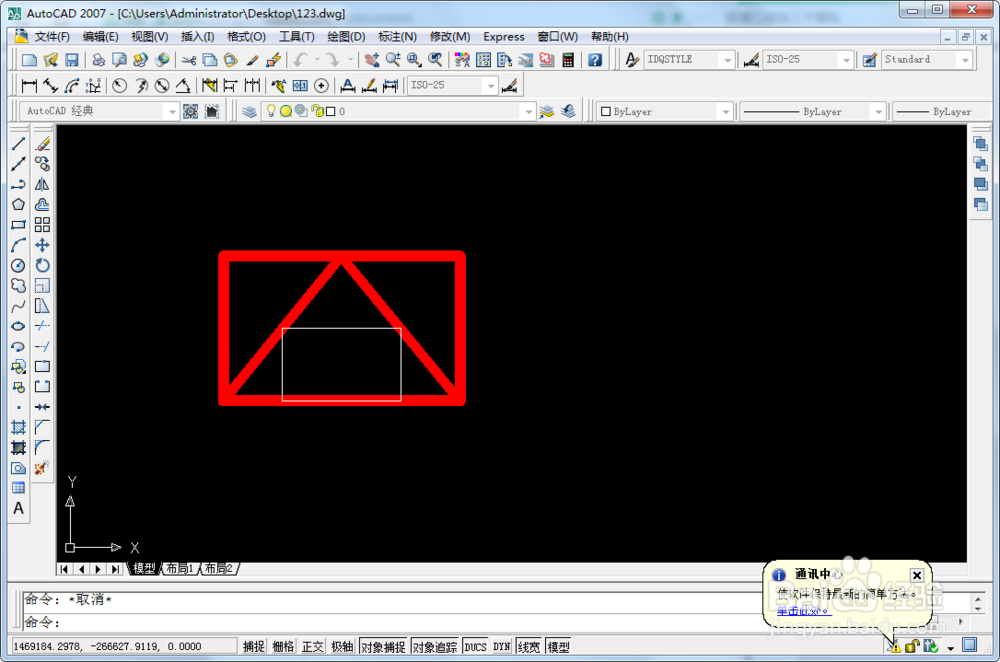Select the Rectangle draw tool

click(x=18, y=225)
